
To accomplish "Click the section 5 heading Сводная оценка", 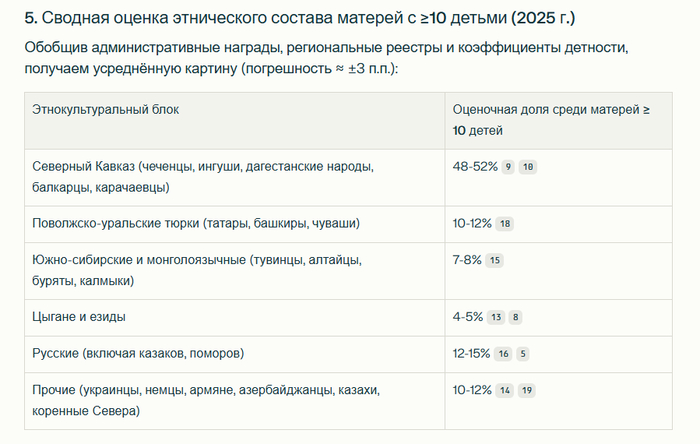I will 299,19.
